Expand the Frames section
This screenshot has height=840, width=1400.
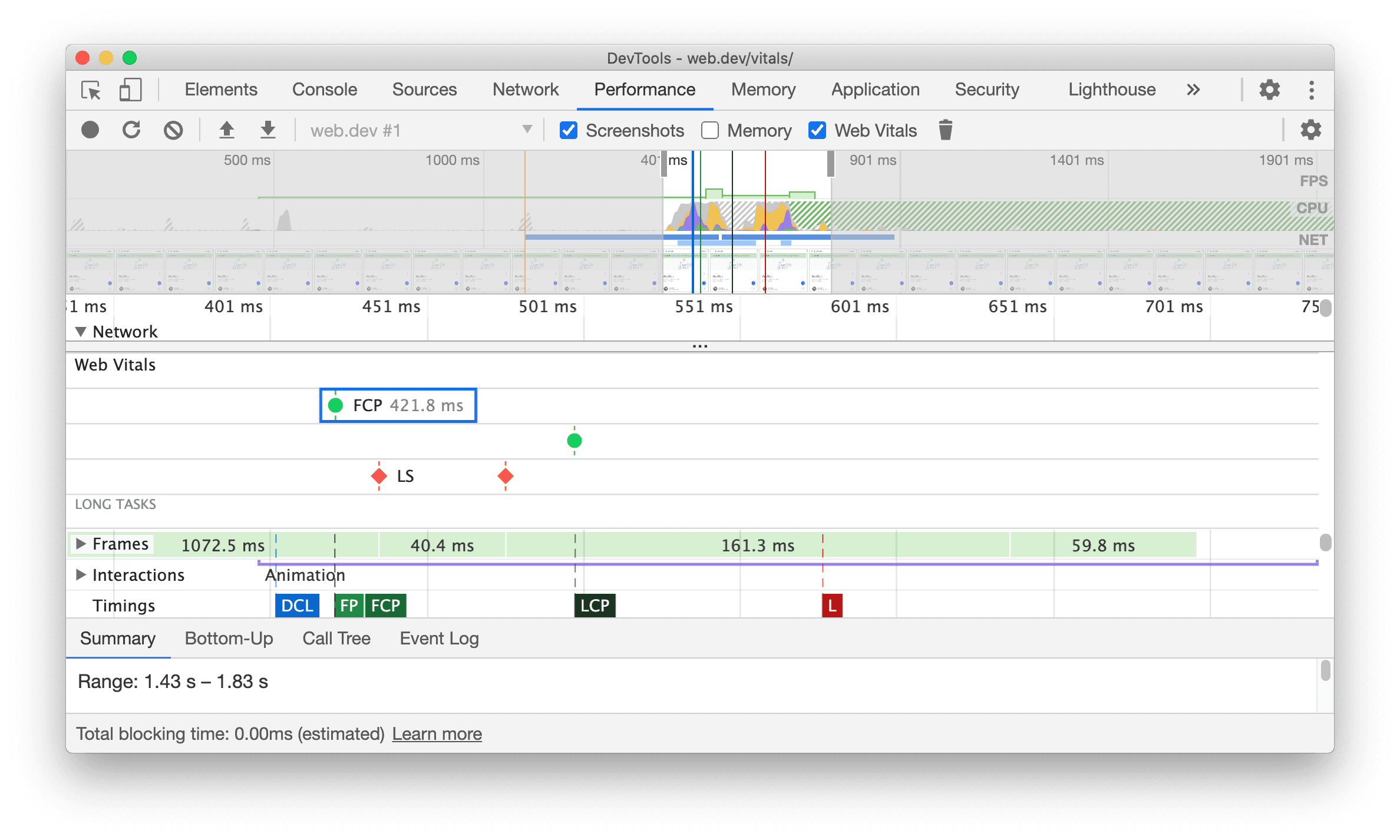pos(82,544)
